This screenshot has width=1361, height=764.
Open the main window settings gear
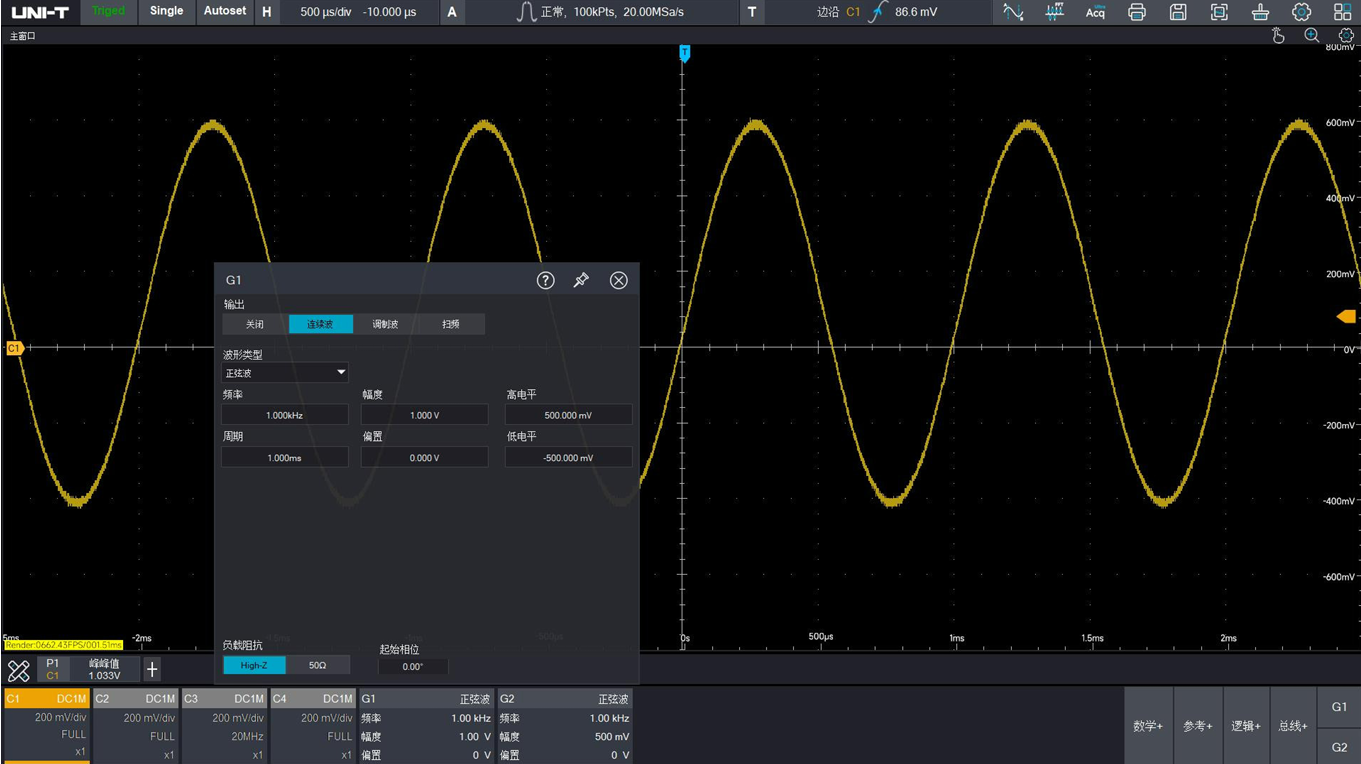[x=1346, y=36]
